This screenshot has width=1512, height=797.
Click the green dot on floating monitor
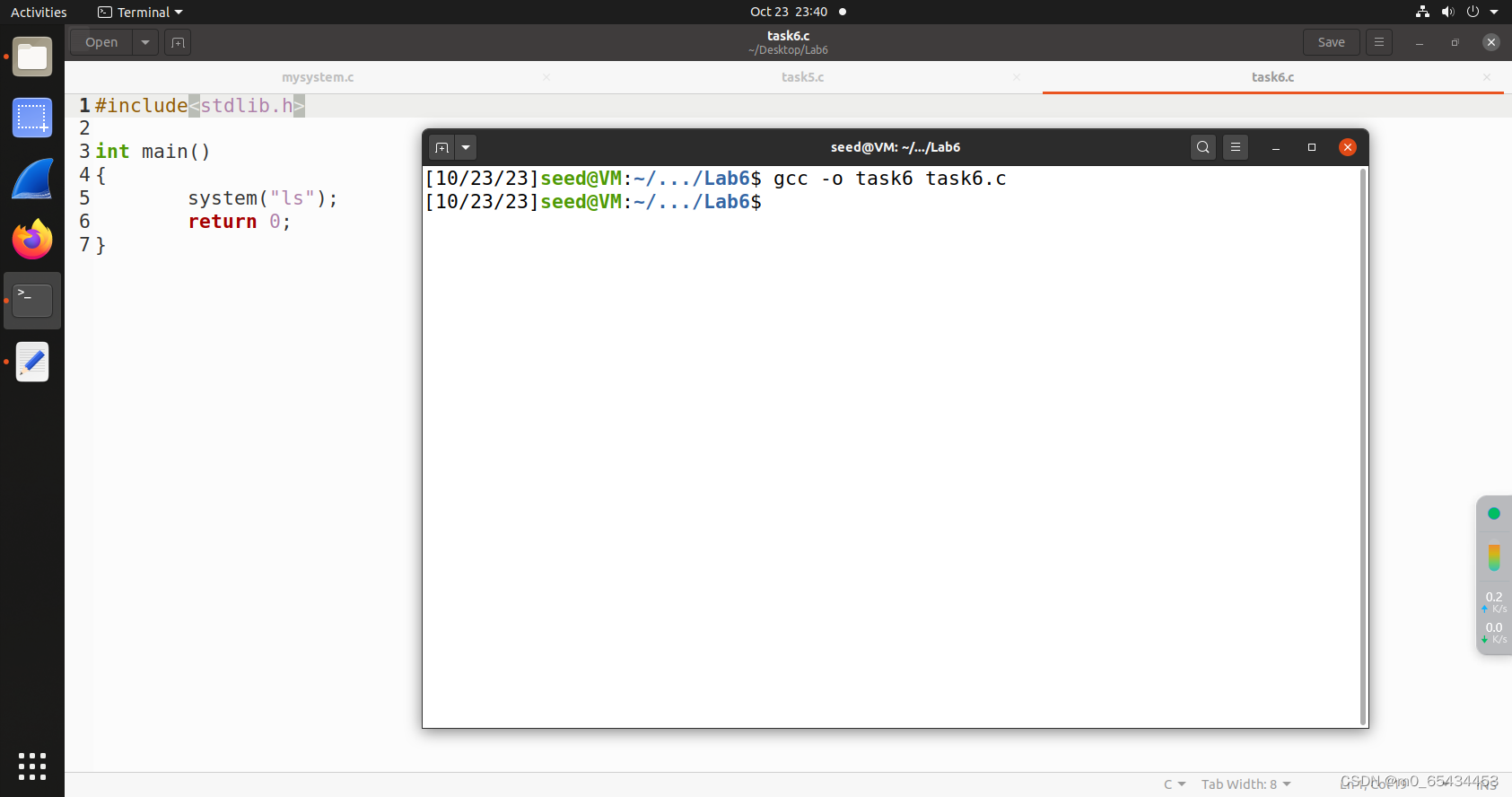click(1494, 514)
